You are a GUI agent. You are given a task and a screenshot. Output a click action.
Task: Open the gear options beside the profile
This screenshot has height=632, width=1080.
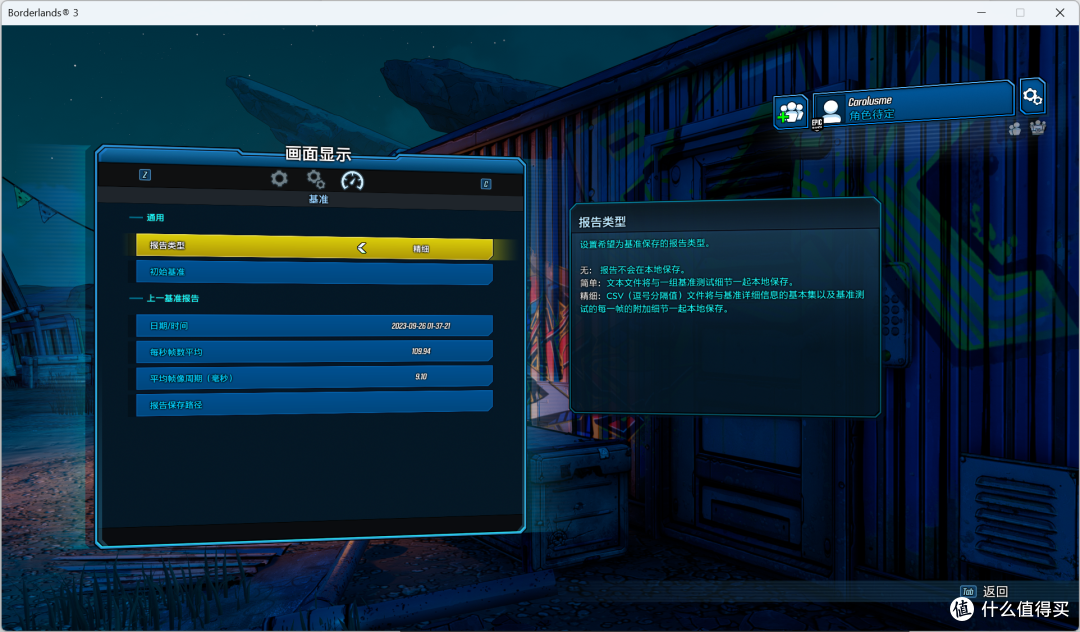[x=1032, y=96]
